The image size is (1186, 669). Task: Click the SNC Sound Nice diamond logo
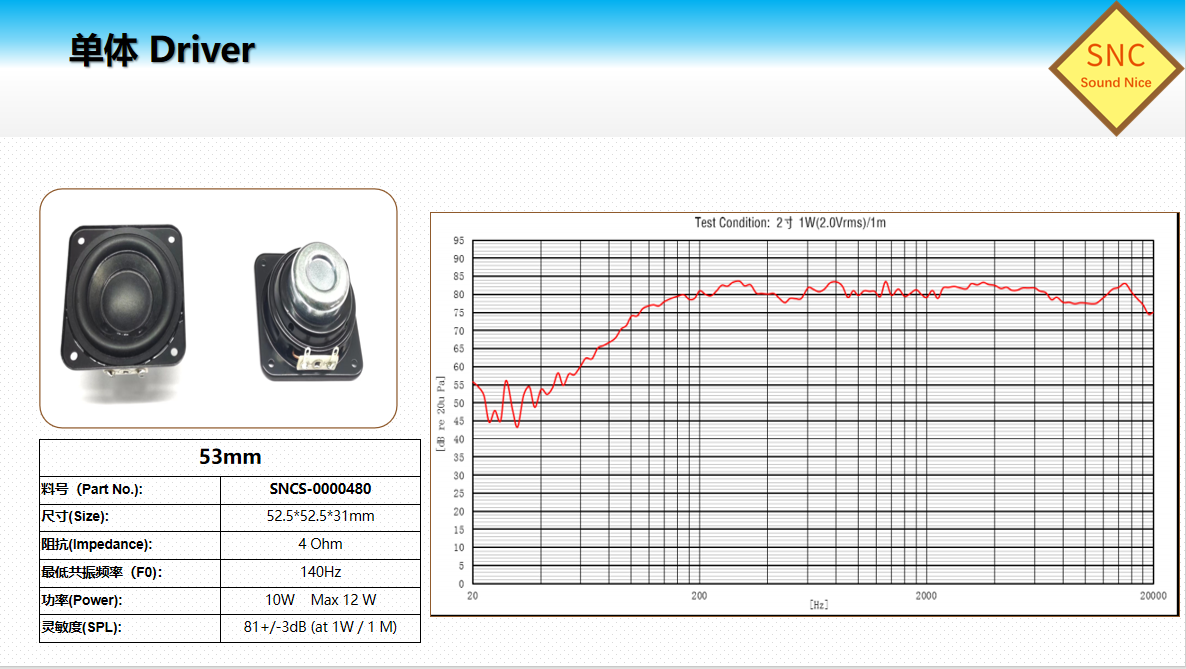1116,68
